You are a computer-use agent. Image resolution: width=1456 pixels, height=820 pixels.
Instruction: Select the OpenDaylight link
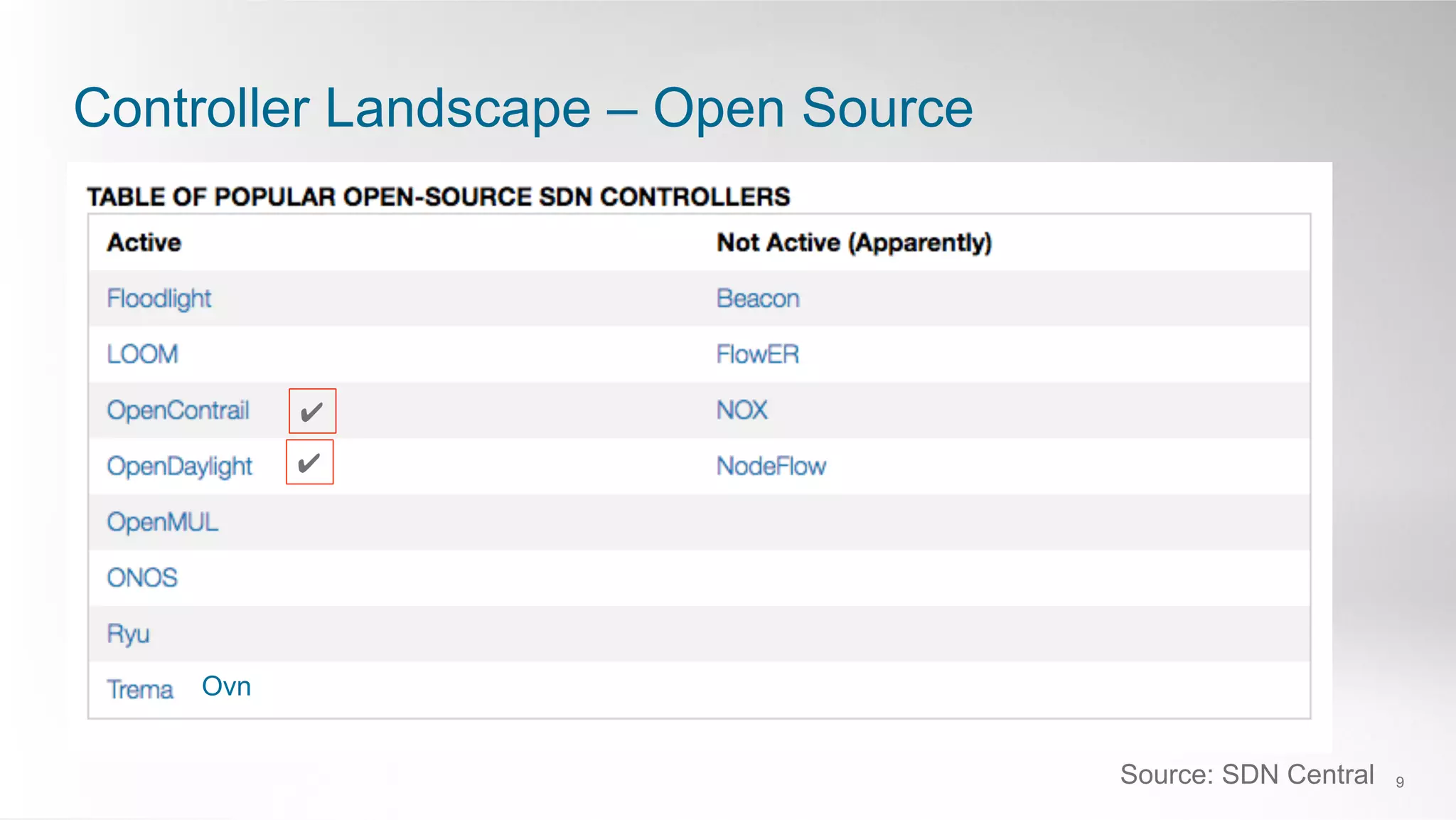tap(179, 467)
